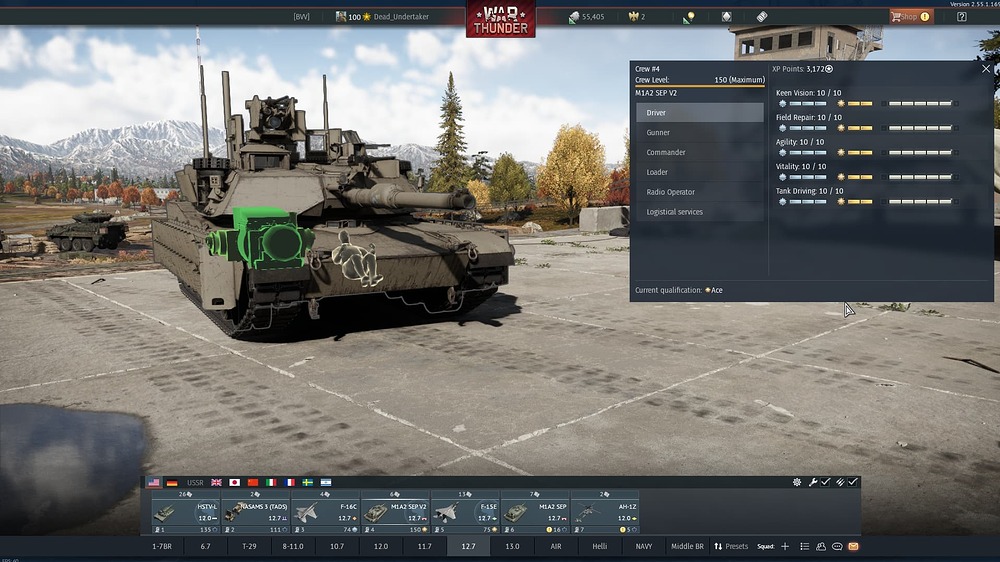1000x562 pixels.
Task: Select the Japan nation flag
Action: (234, 483)
